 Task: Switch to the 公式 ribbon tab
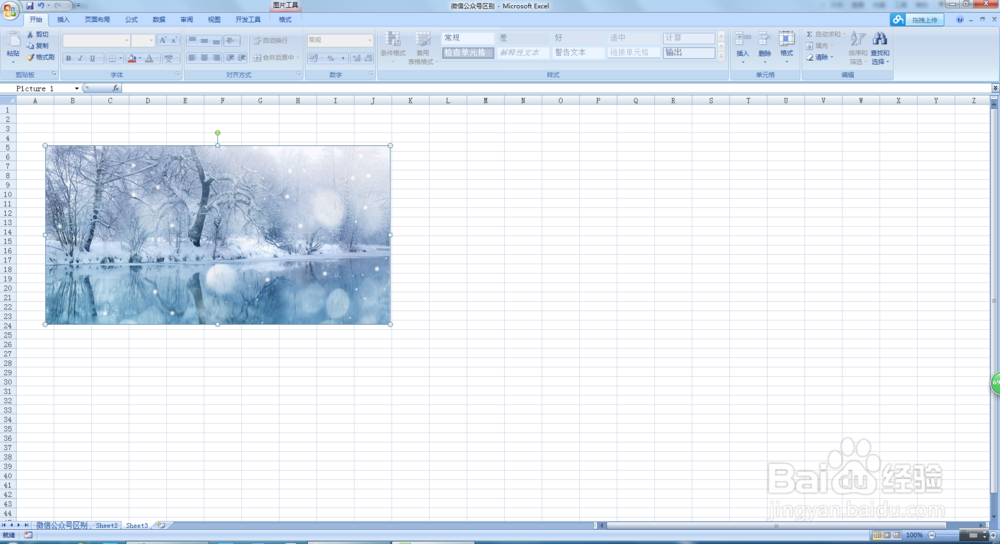[131, 20]
